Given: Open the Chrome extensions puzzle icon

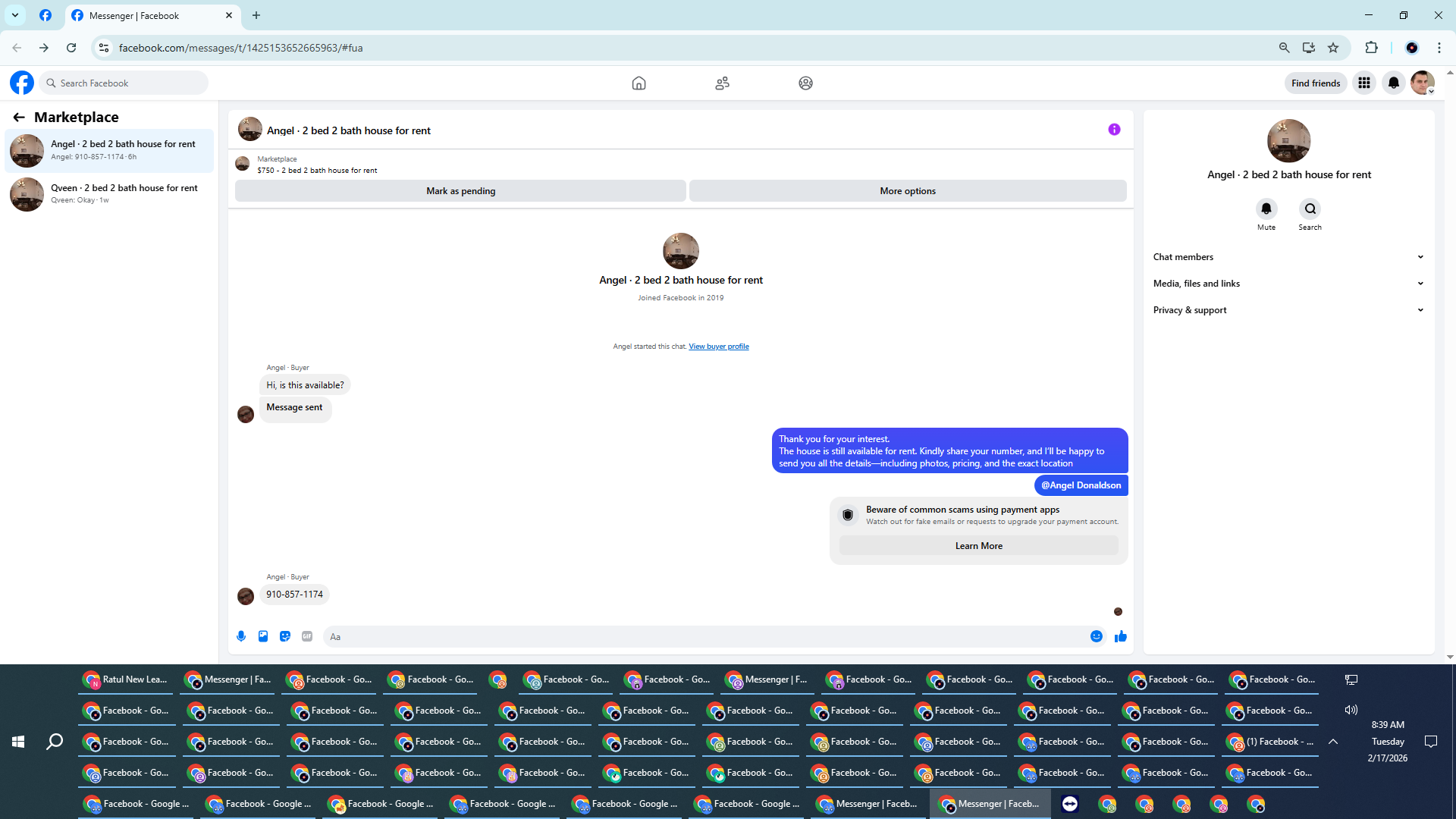Looking at the screenshot, I should [x=1371, y=48].
